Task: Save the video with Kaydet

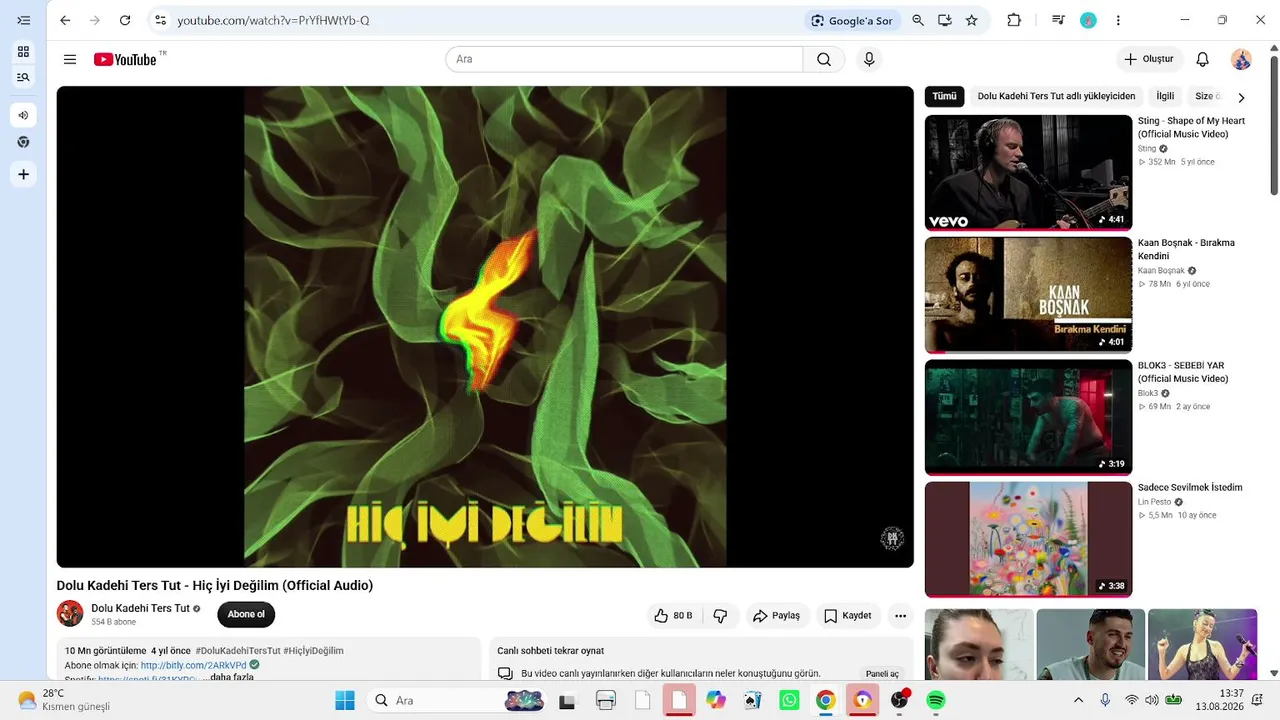Action: pos(848,616)
